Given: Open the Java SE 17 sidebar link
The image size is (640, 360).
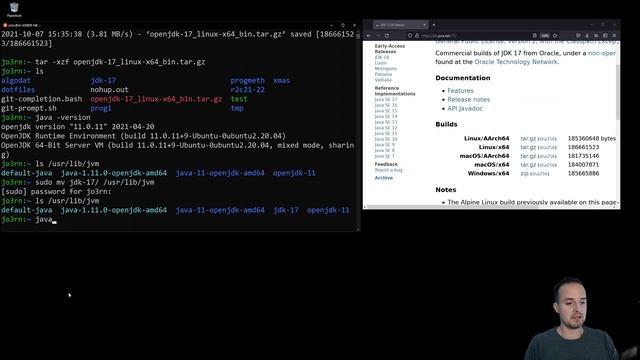Looking at the screenshot, I should 386,100.
